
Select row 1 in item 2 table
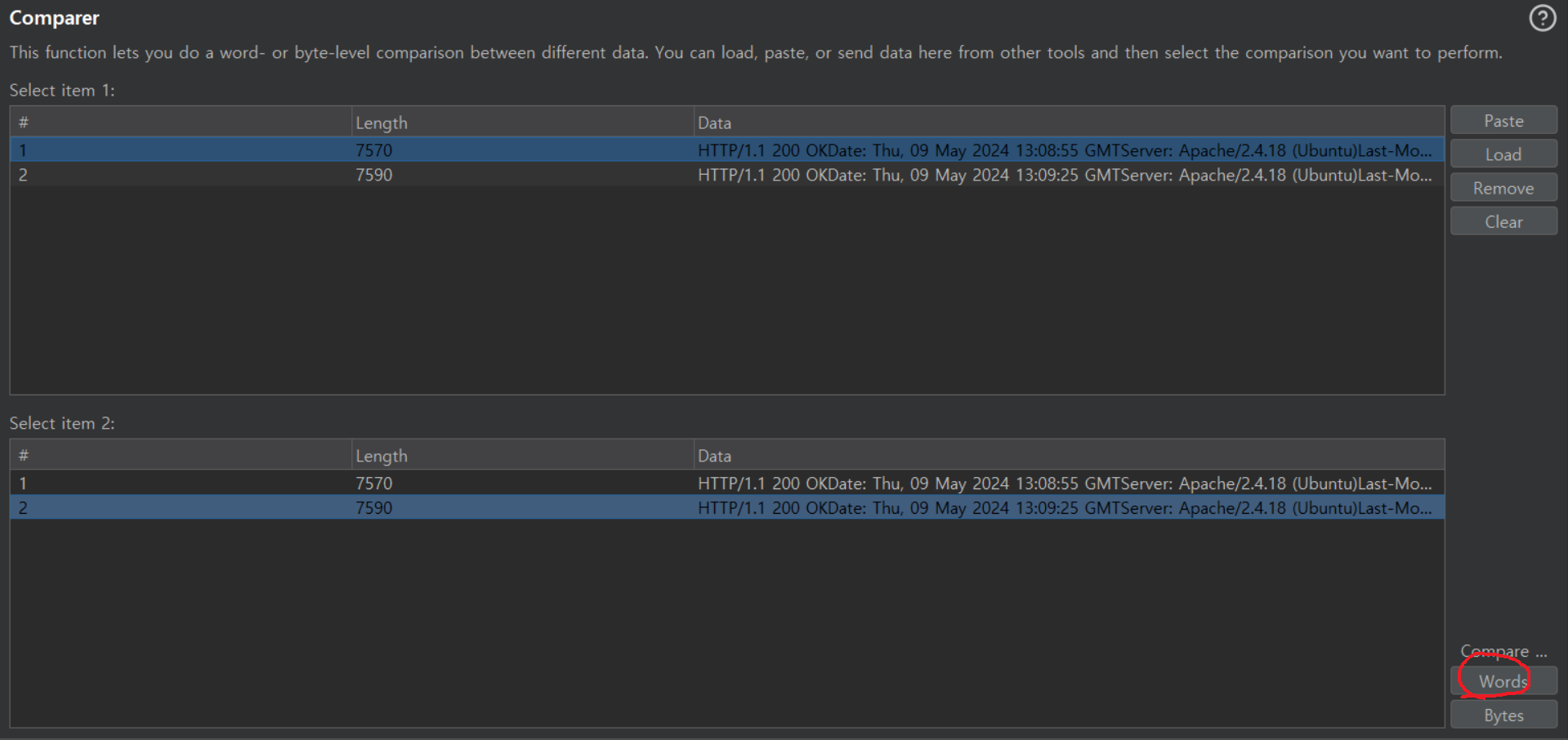[727, 484]
